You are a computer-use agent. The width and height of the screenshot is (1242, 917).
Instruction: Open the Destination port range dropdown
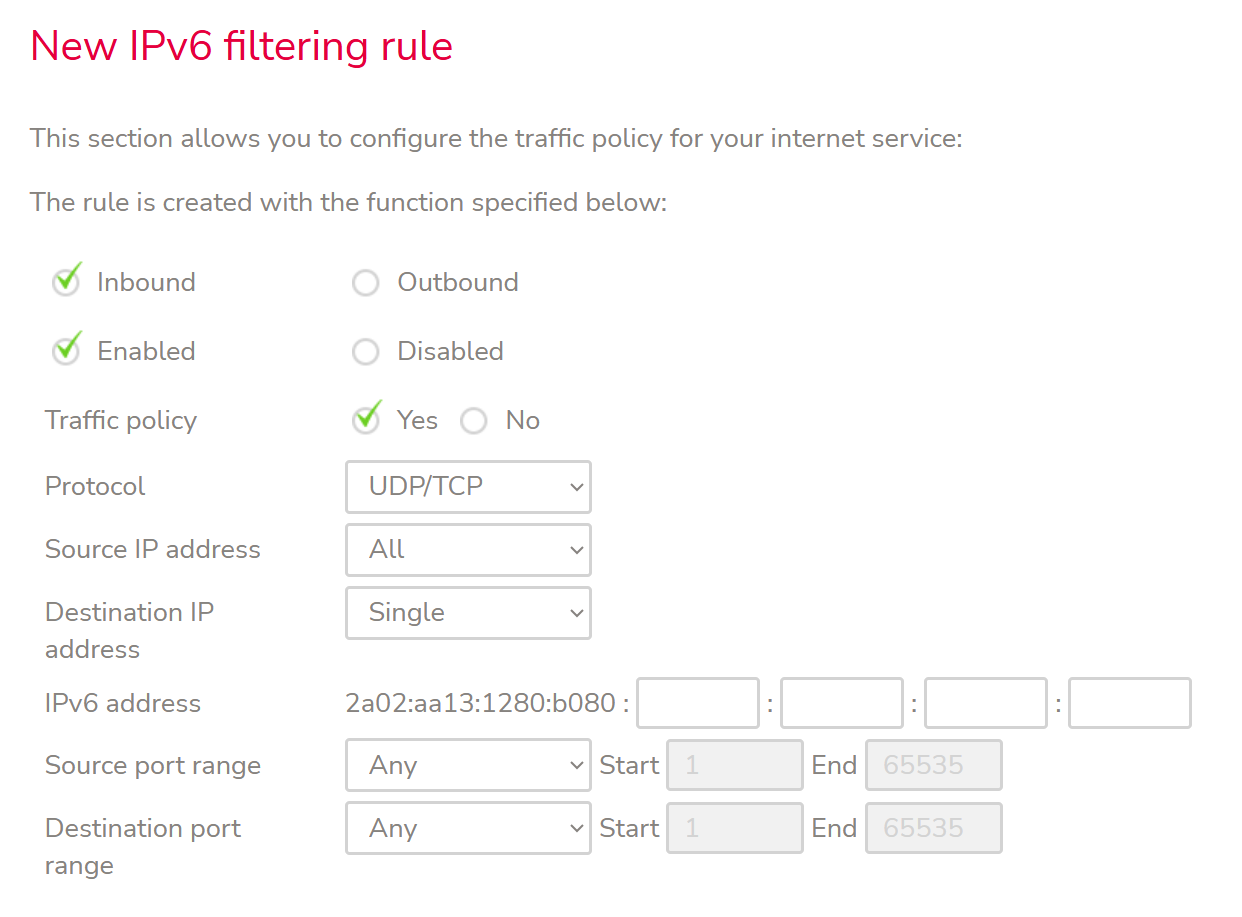click(468, 829)
